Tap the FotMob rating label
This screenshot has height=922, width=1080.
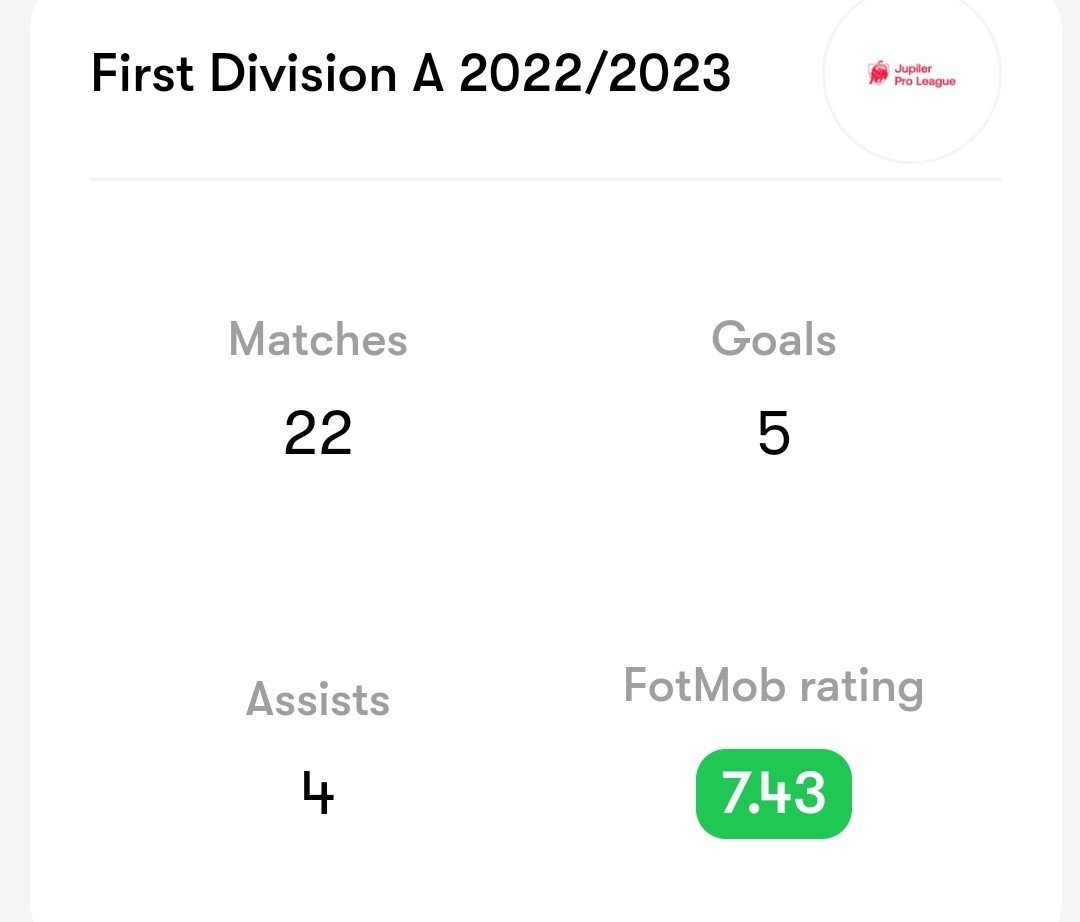(x=773, y=687)
